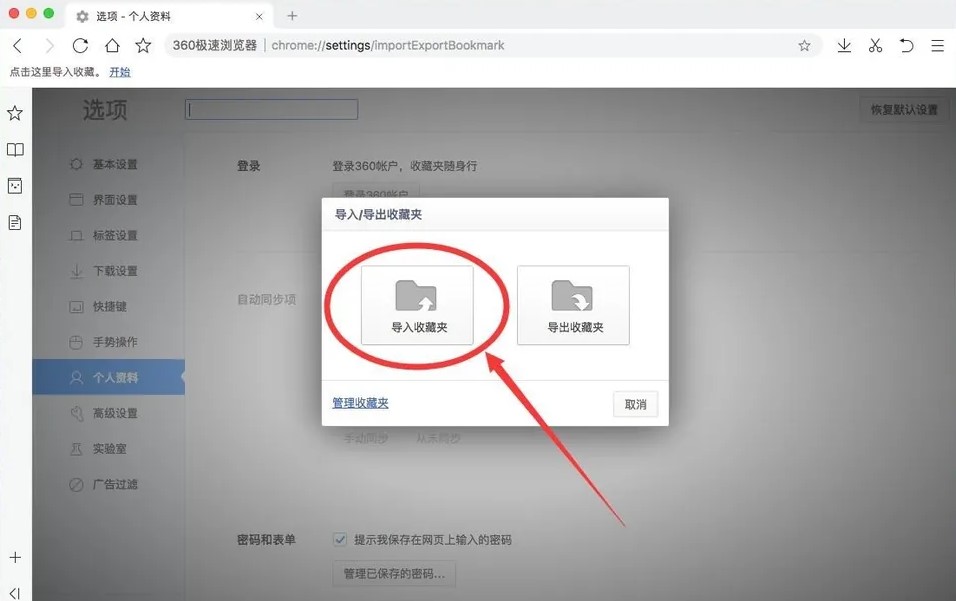Open downloads icon in toolbar
The height and width of the screenshot is (601, 956).
[844, 46]
